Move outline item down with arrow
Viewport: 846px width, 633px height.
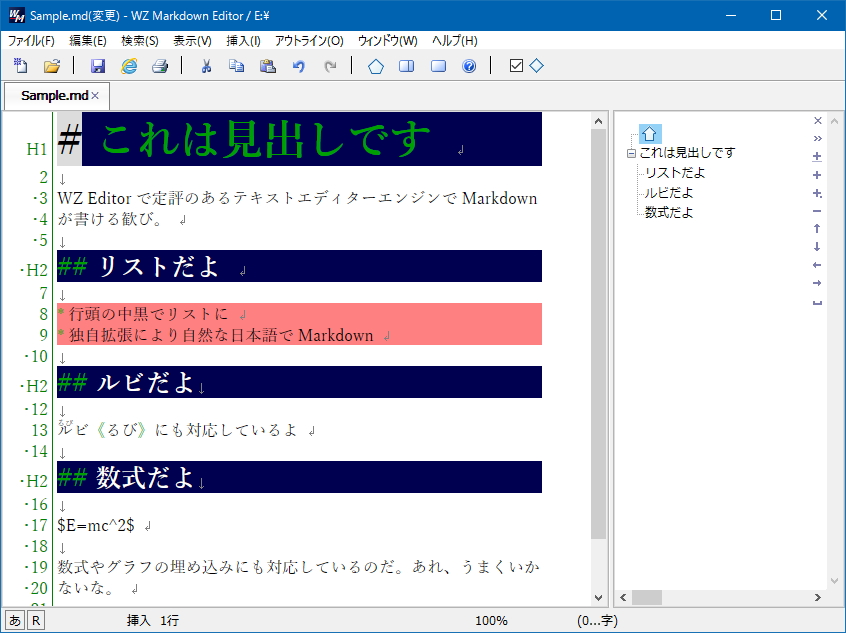[817, 247]
